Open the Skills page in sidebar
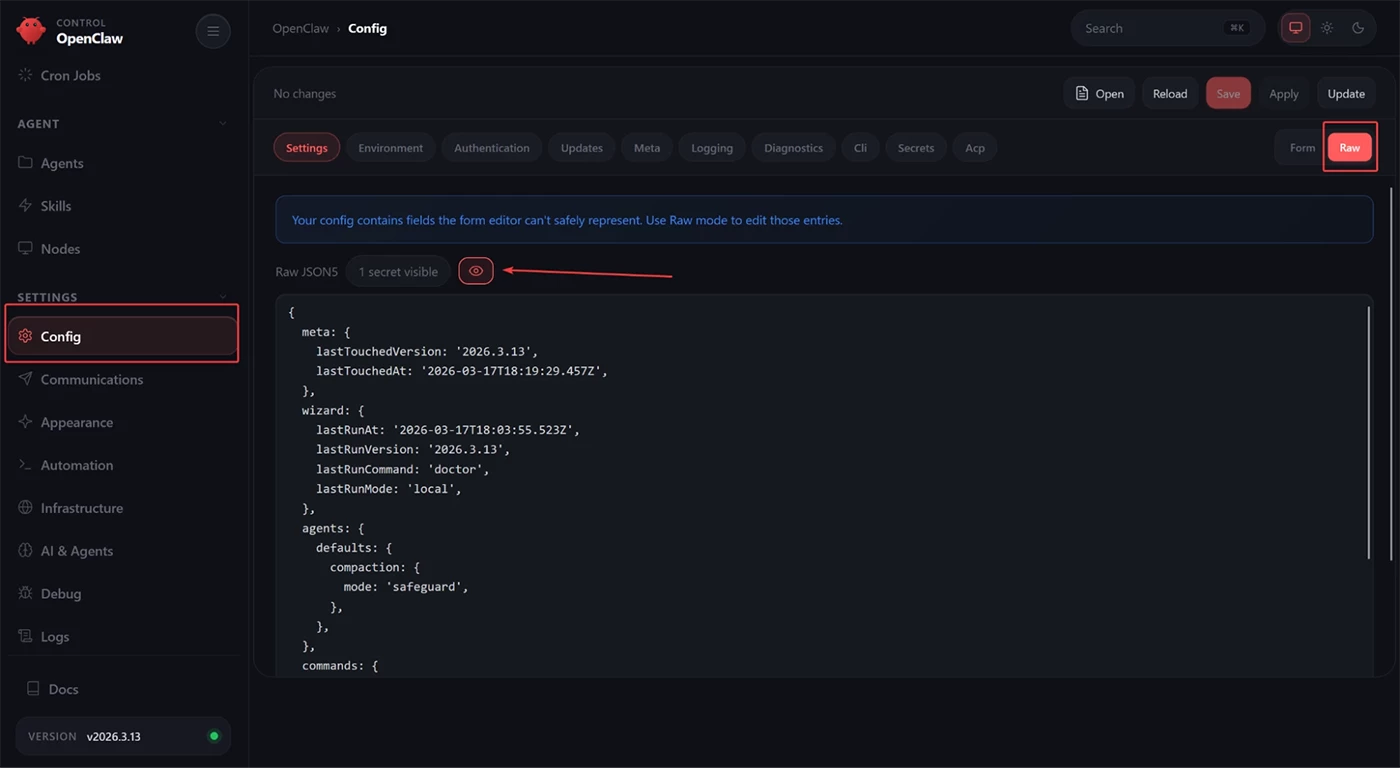The image size is (1400, 768). (56, 206)
